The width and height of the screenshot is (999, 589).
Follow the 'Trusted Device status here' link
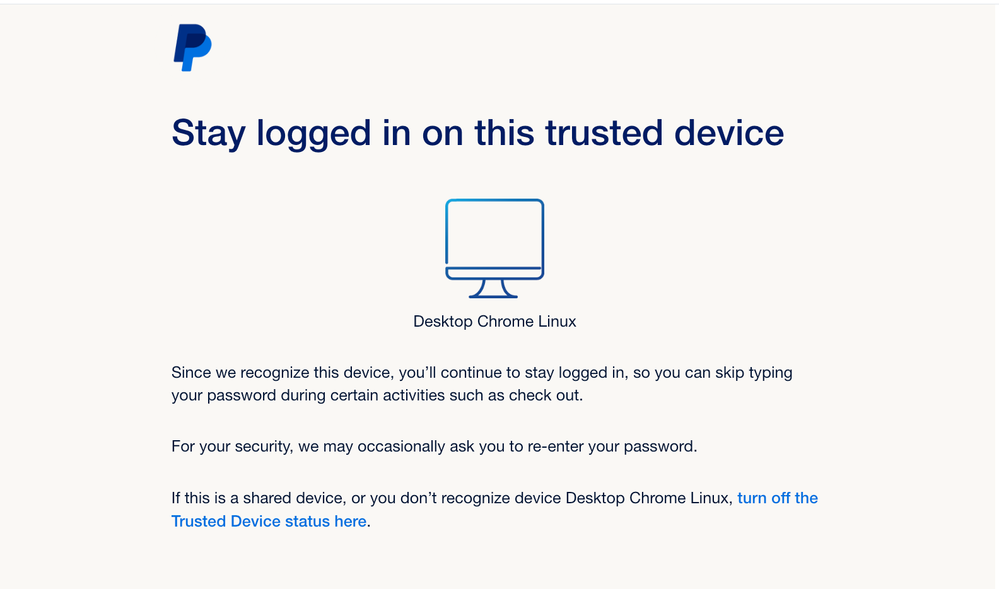[x=269, y=521]
